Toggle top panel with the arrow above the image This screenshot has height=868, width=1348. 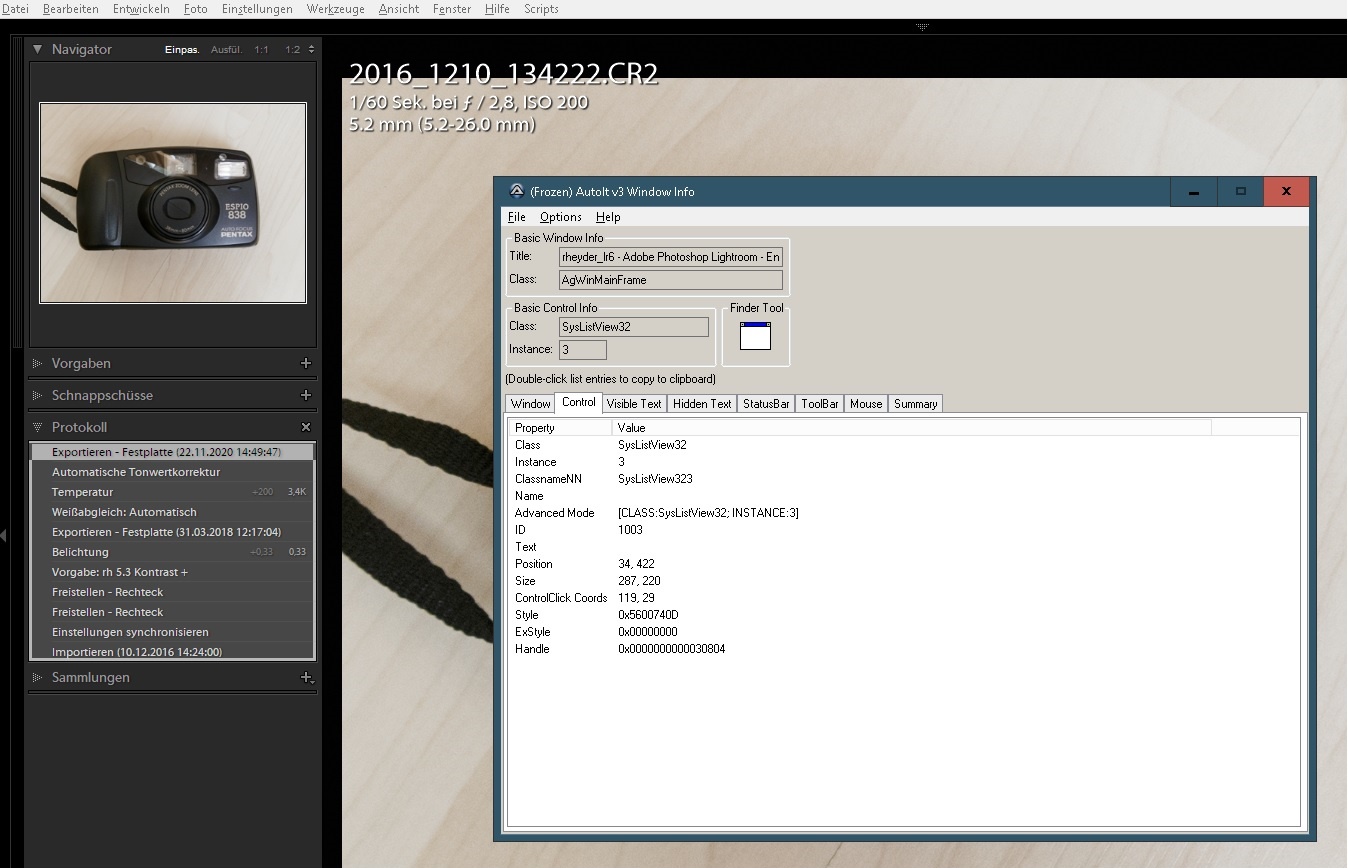(x=923, y=26)
